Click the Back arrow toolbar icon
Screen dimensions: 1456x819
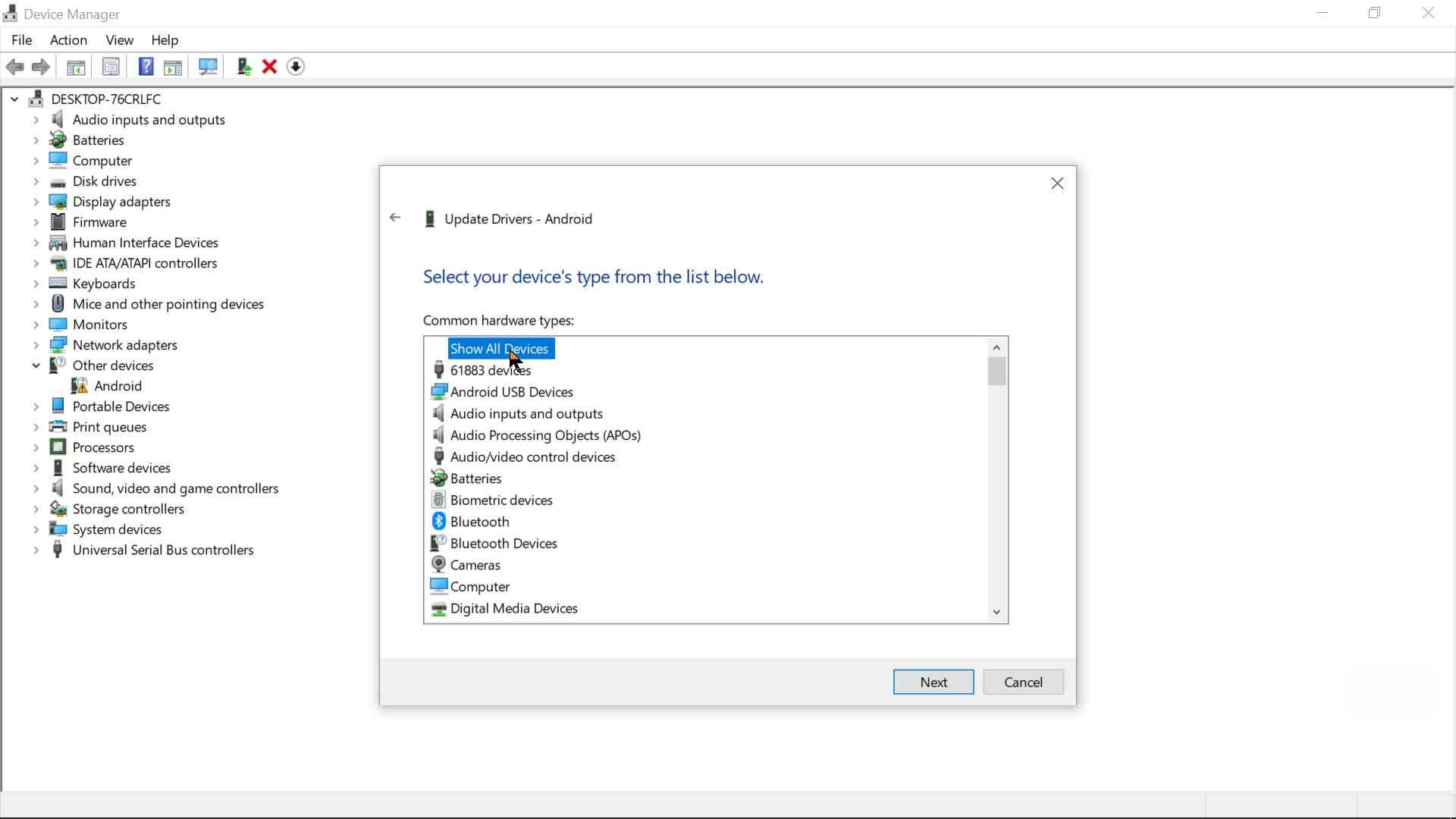pos(14,67)
